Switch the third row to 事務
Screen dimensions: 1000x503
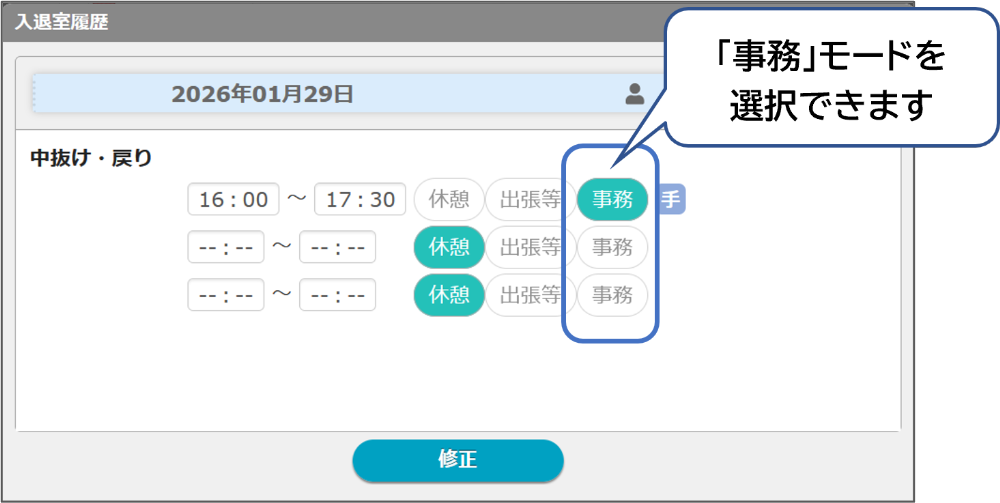pos(612,295)
